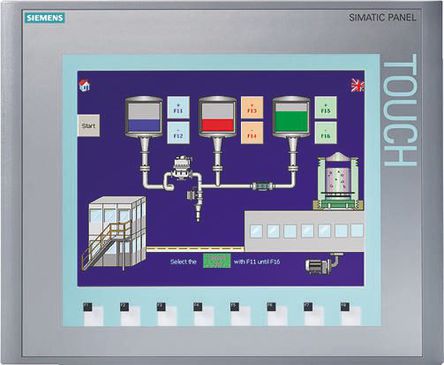This screenshot has height=365, width=444.
Task: Click the factory building with windows
Action: 304,231
